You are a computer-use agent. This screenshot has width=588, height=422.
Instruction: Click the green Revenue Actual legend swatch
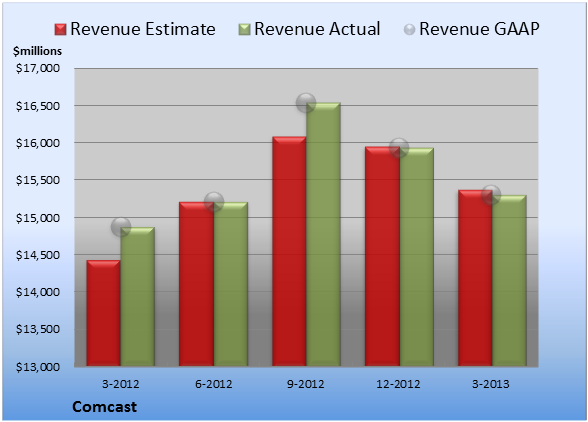244,29
